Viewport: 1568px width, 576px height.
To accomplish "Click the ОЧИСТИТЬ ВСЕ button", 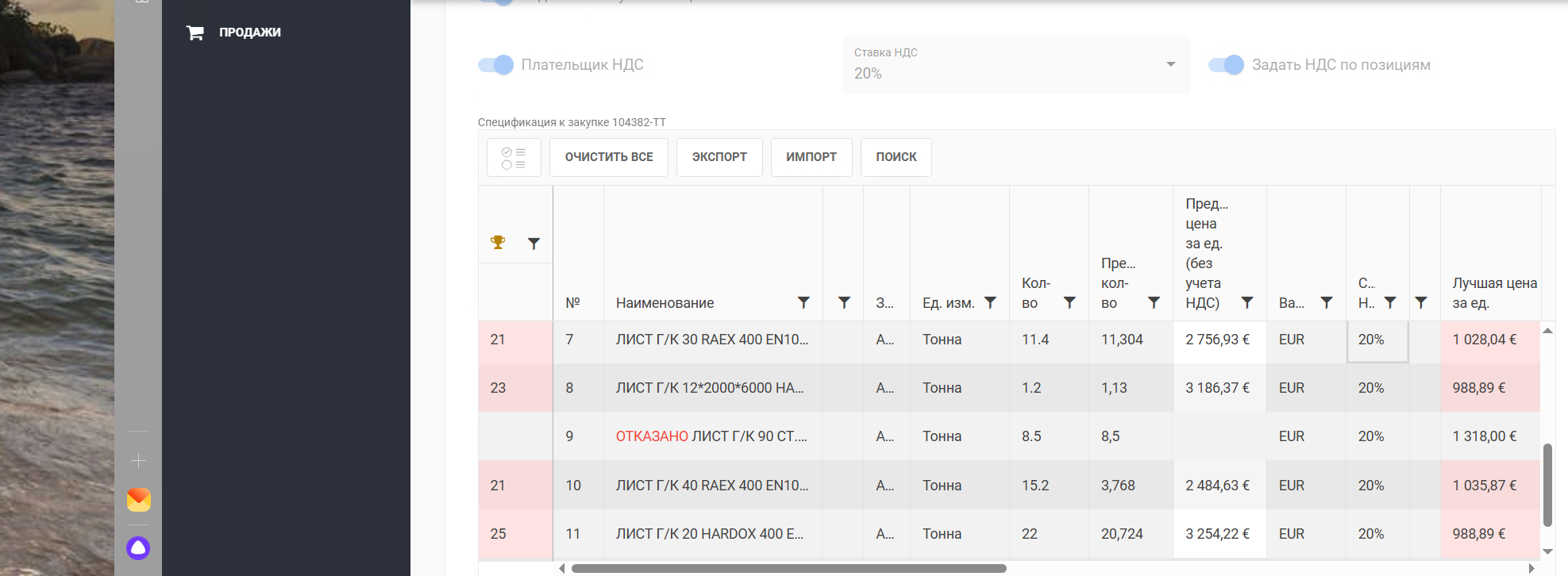I will coord(609,157).
